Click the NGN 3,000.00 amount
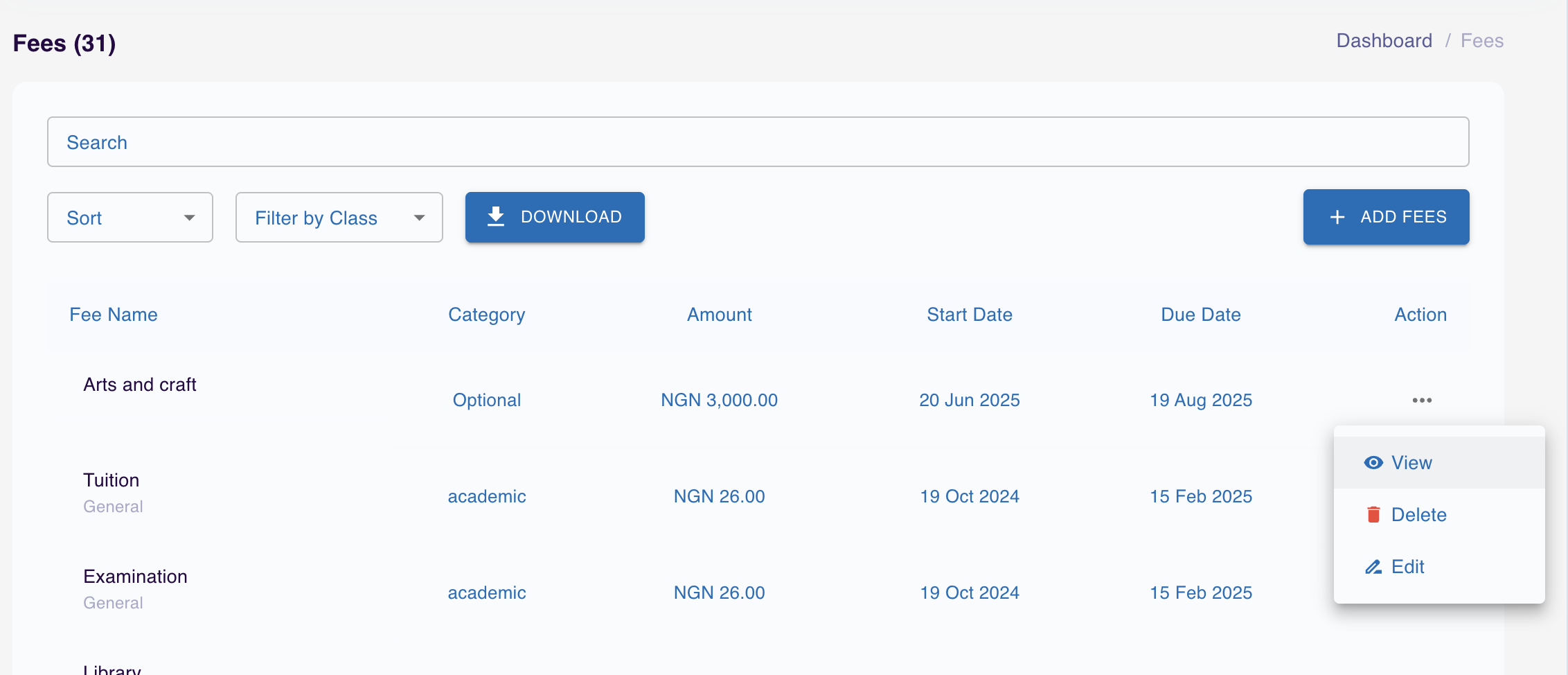 click(x=719, y=401)
